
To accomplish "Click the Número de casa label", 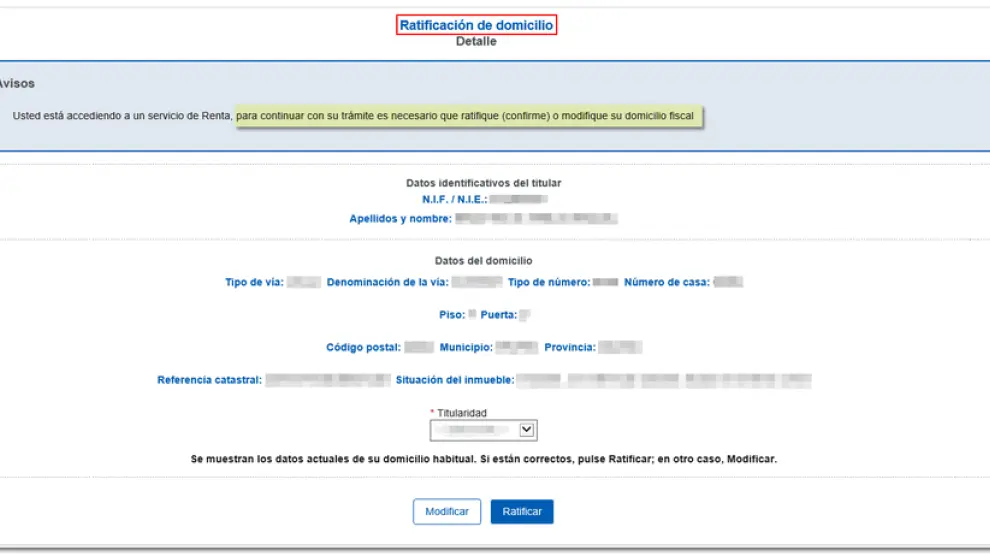I will [666, 282].
